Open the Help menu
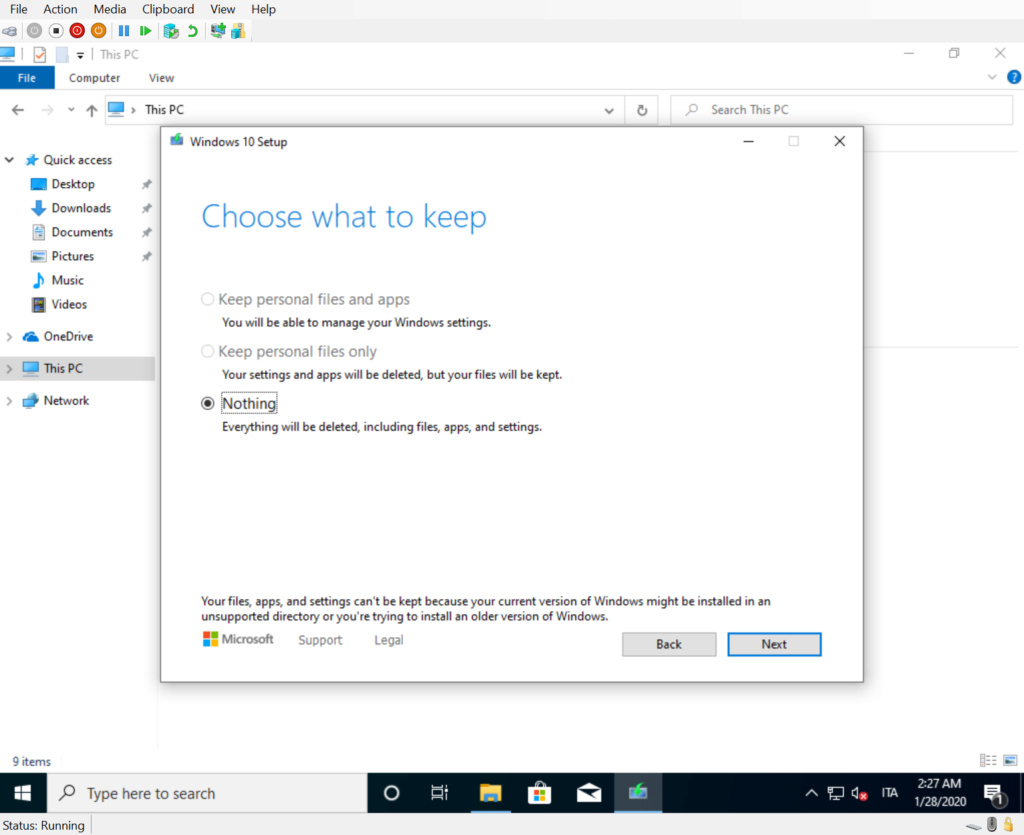 coord(263,9)
